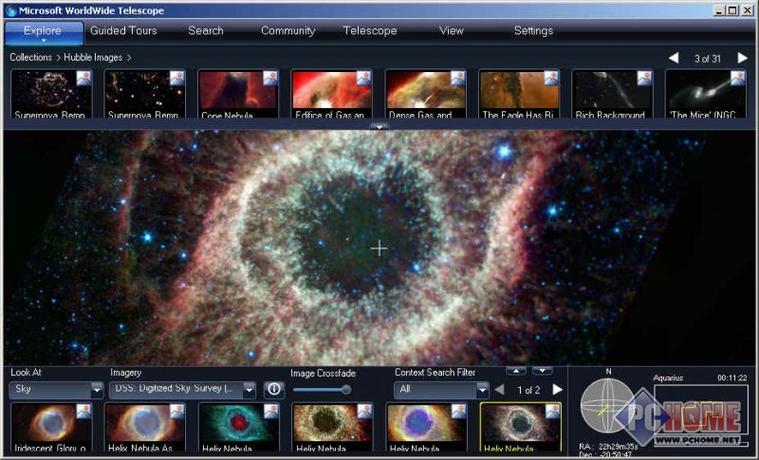Open the Helix Nebula As thumbnail
Image resolution: width=759 pixels, height=460 pixels.
tap(145, 428)
